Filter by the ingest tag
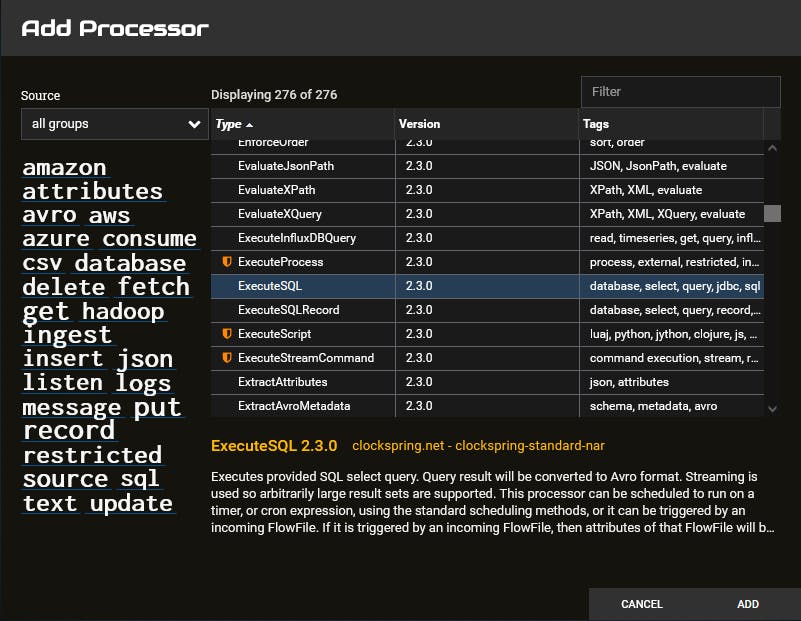The image size is (801, 621). (x=67, y=336)
